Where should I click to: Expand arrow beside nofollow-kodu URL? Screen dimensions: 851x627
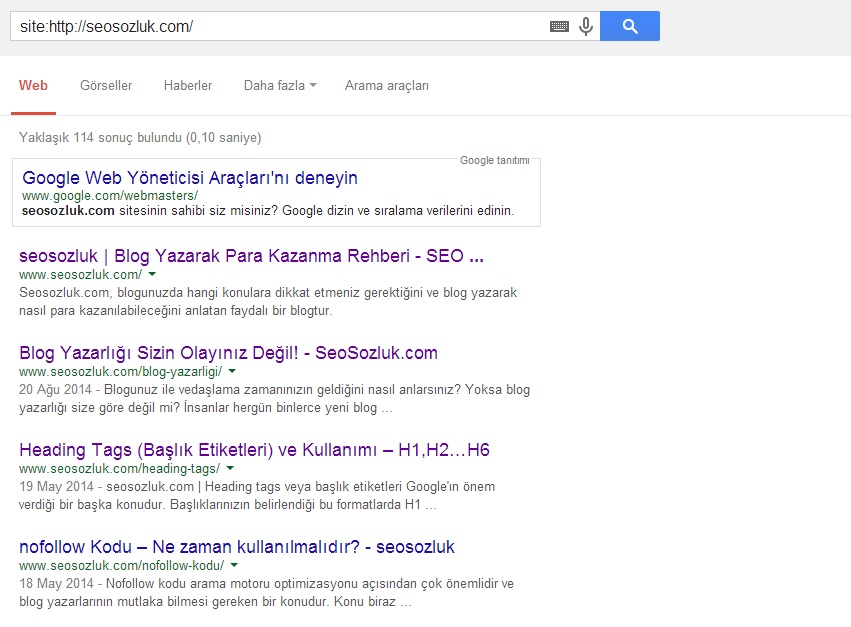234,565
